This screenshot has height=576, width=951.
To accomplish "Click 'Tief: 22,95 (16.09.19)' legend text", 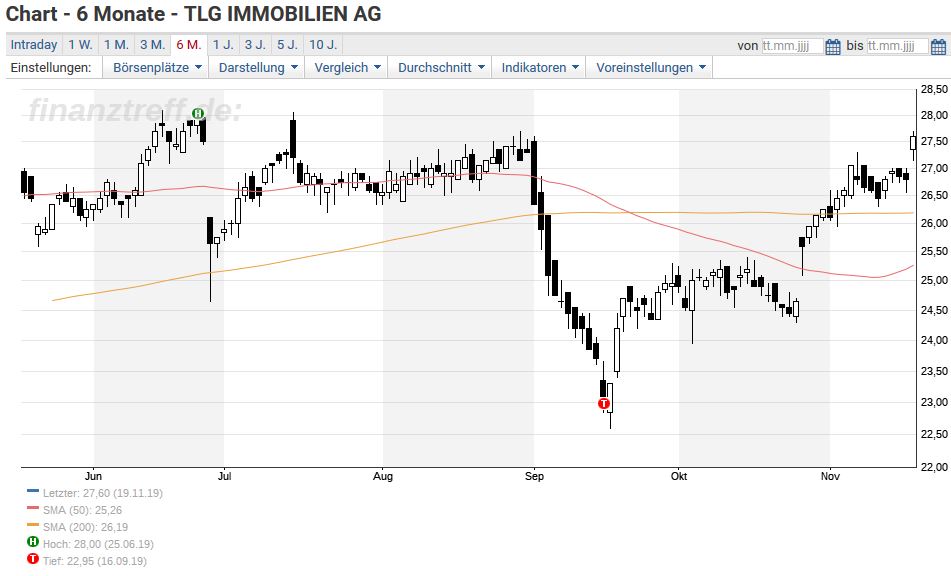I will point(95,561).
